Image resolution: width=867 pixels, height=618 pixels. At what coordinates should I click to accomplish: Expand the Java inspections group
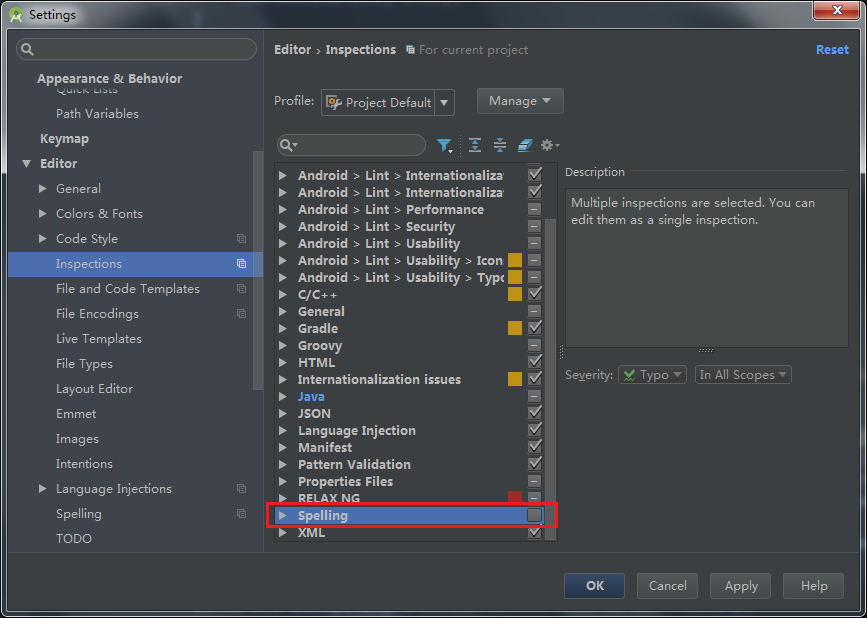283,396
